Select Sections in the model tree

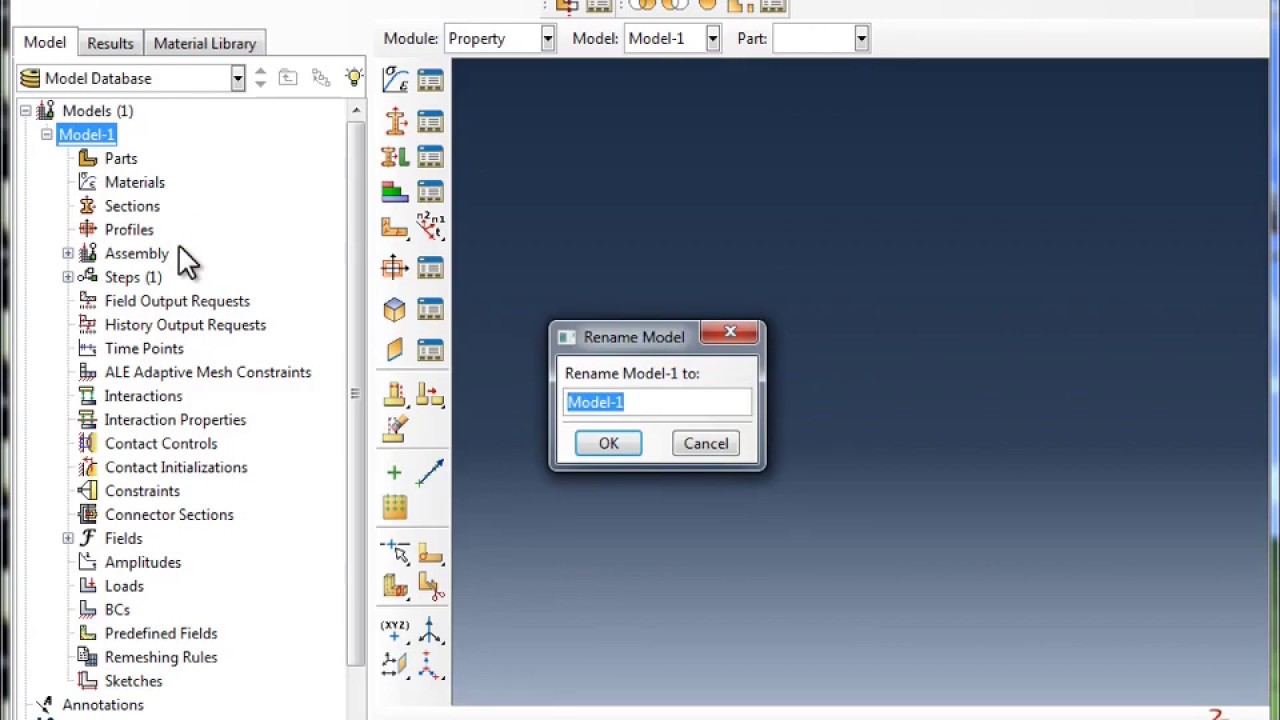[132, 206]
